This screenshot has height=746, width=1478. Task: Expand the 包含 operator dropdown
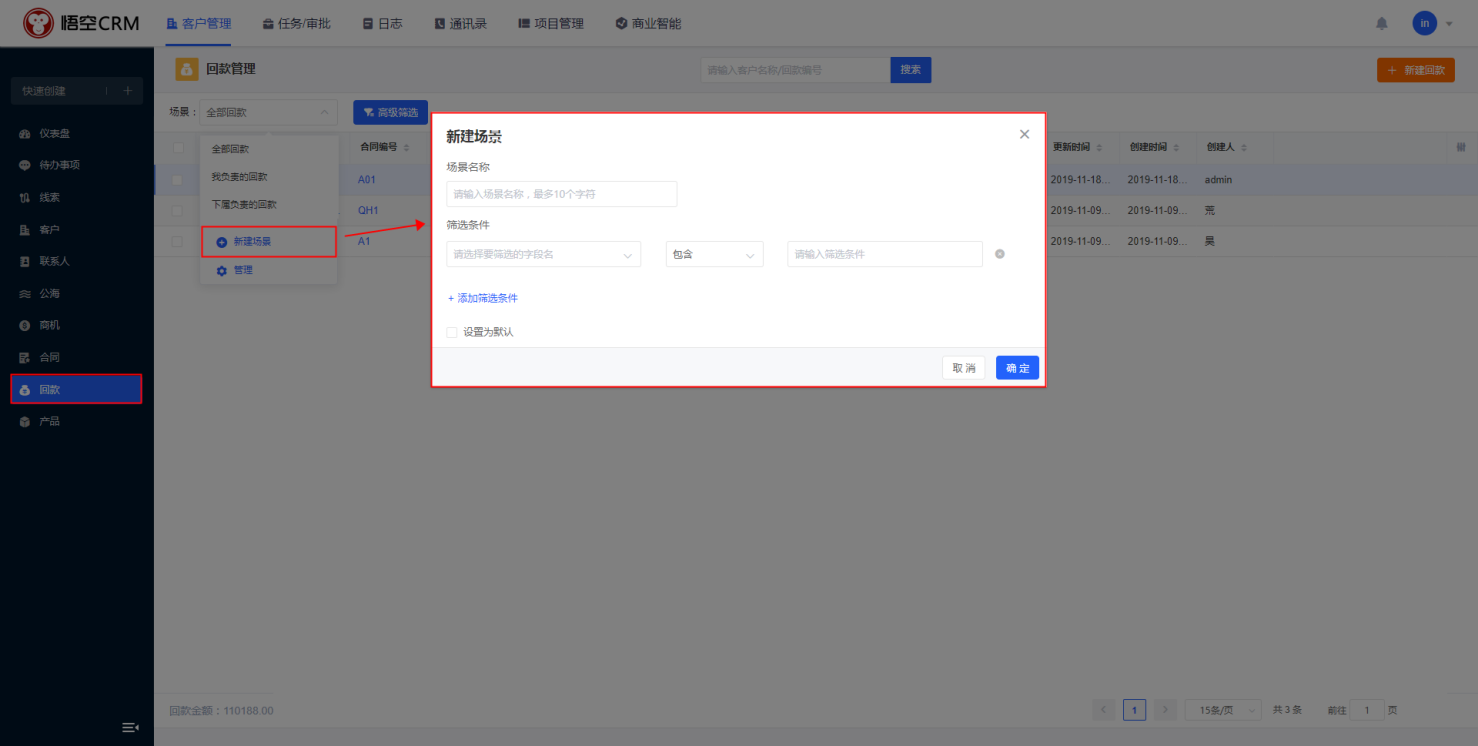click(x=714, y=254)
